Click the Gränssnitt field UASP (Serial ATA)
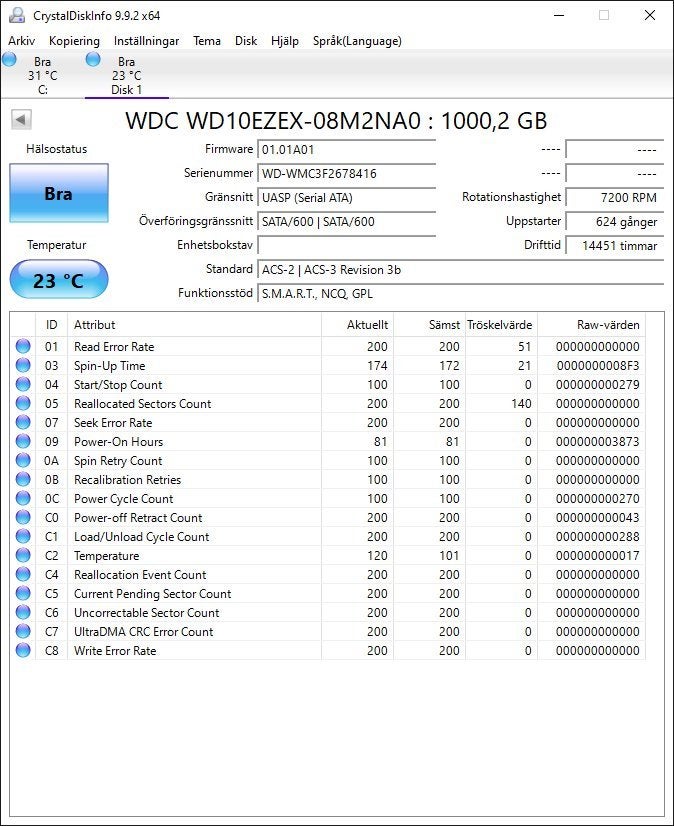Screen dimensions: 674x826 [346, 198]
